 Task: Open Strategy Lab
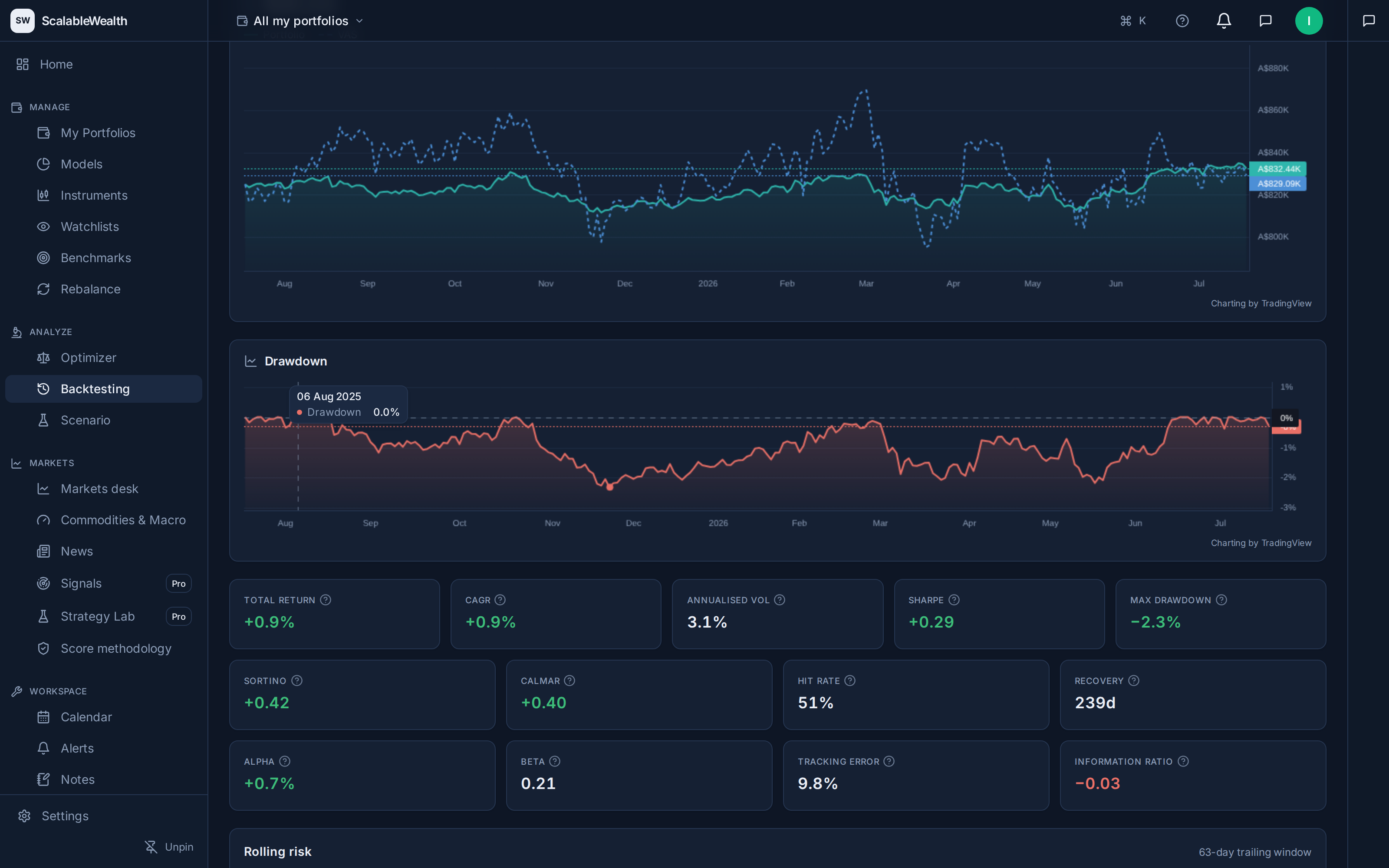[103, 616]
